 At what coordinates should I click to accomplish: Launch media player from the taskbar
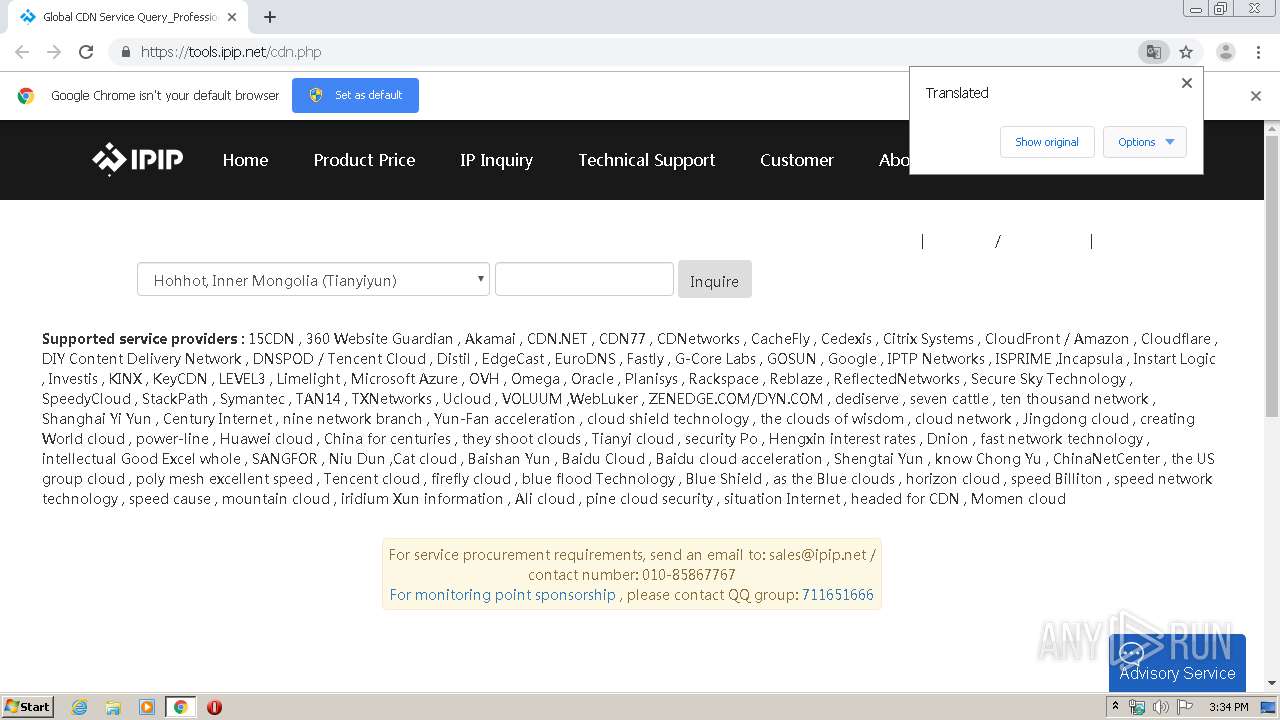pos(147,707)
